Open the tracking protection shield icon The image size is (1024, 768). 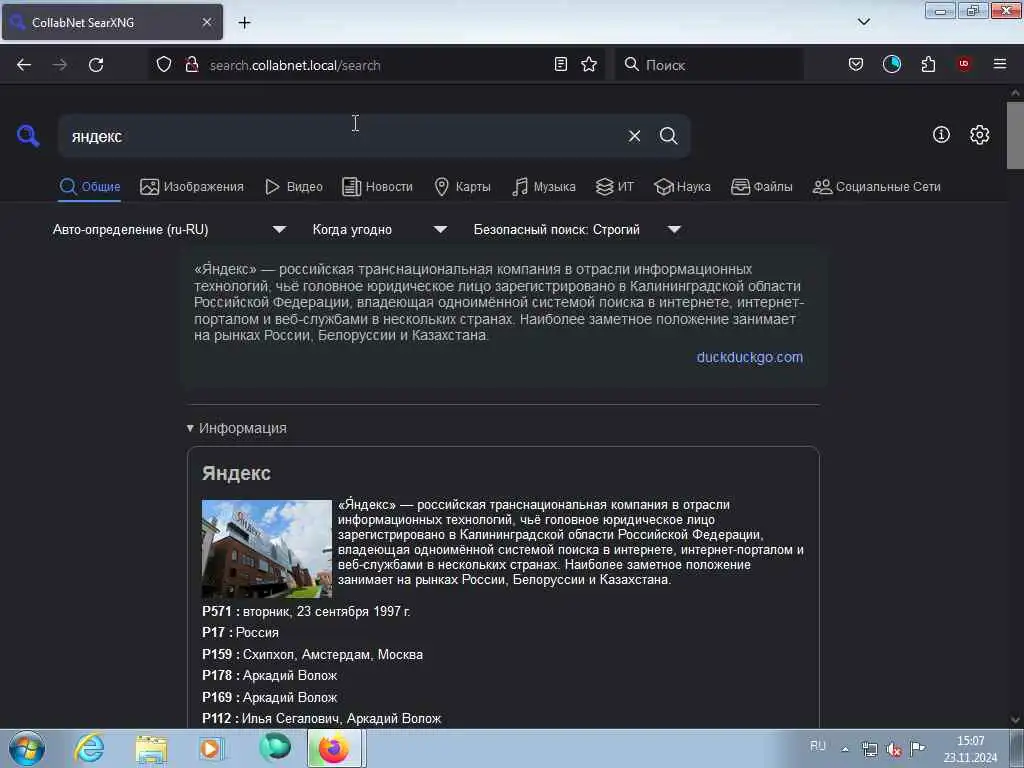click(x=164, y=65)
